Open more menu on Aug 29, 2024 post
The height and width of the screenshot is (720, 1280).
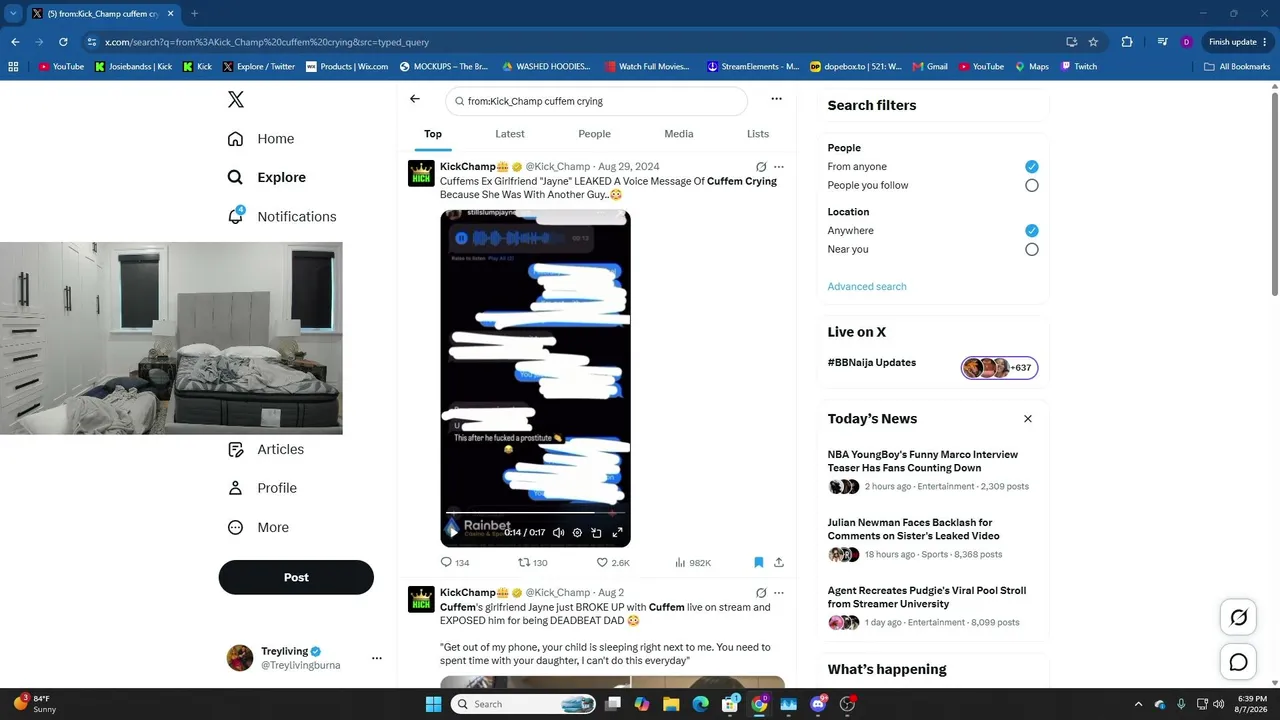[x=779, y=167]
